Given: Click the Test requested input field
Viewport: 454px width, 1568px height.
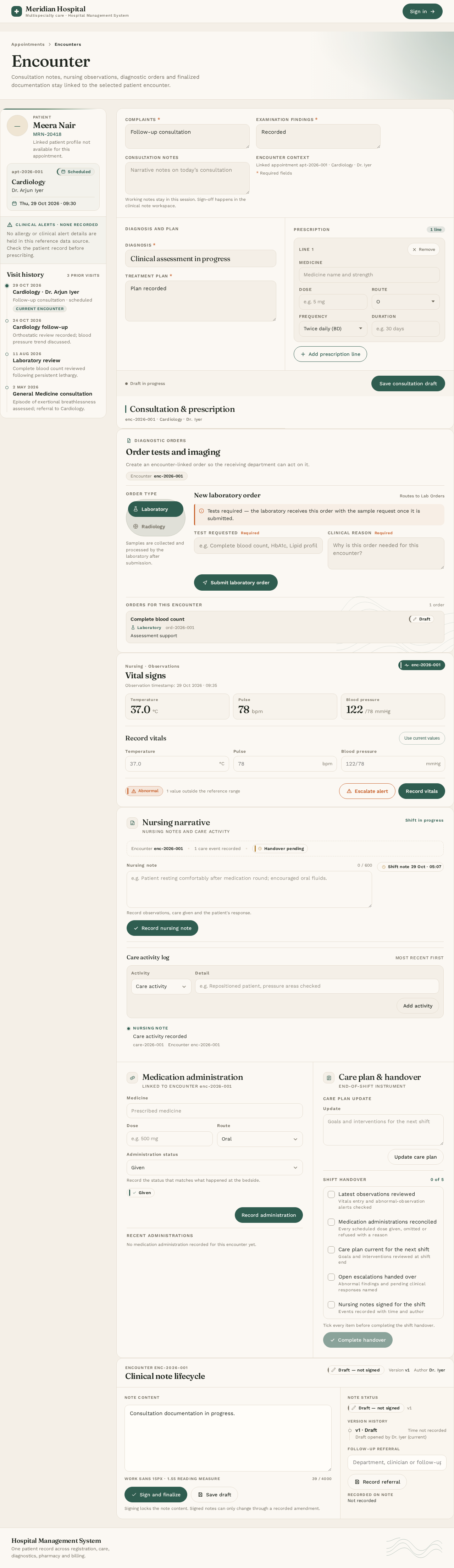Looking at the screenshot, I should click(x=259, y=545).
